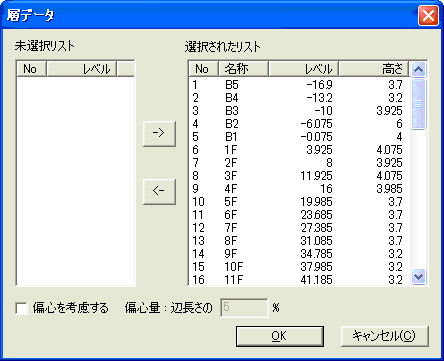Click level value 37.985
The image size is (444, 361).
point(316,267)
